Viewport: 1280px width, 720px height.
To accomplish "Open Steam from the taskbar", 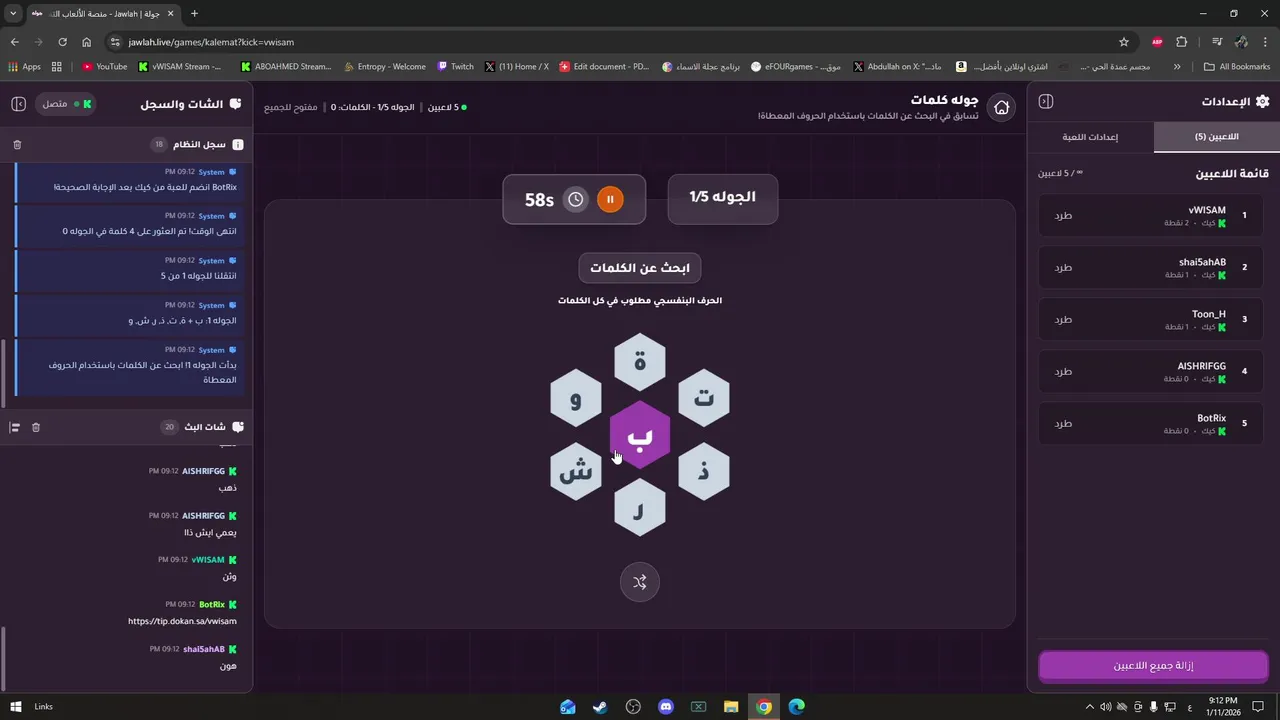I will 600,707.
